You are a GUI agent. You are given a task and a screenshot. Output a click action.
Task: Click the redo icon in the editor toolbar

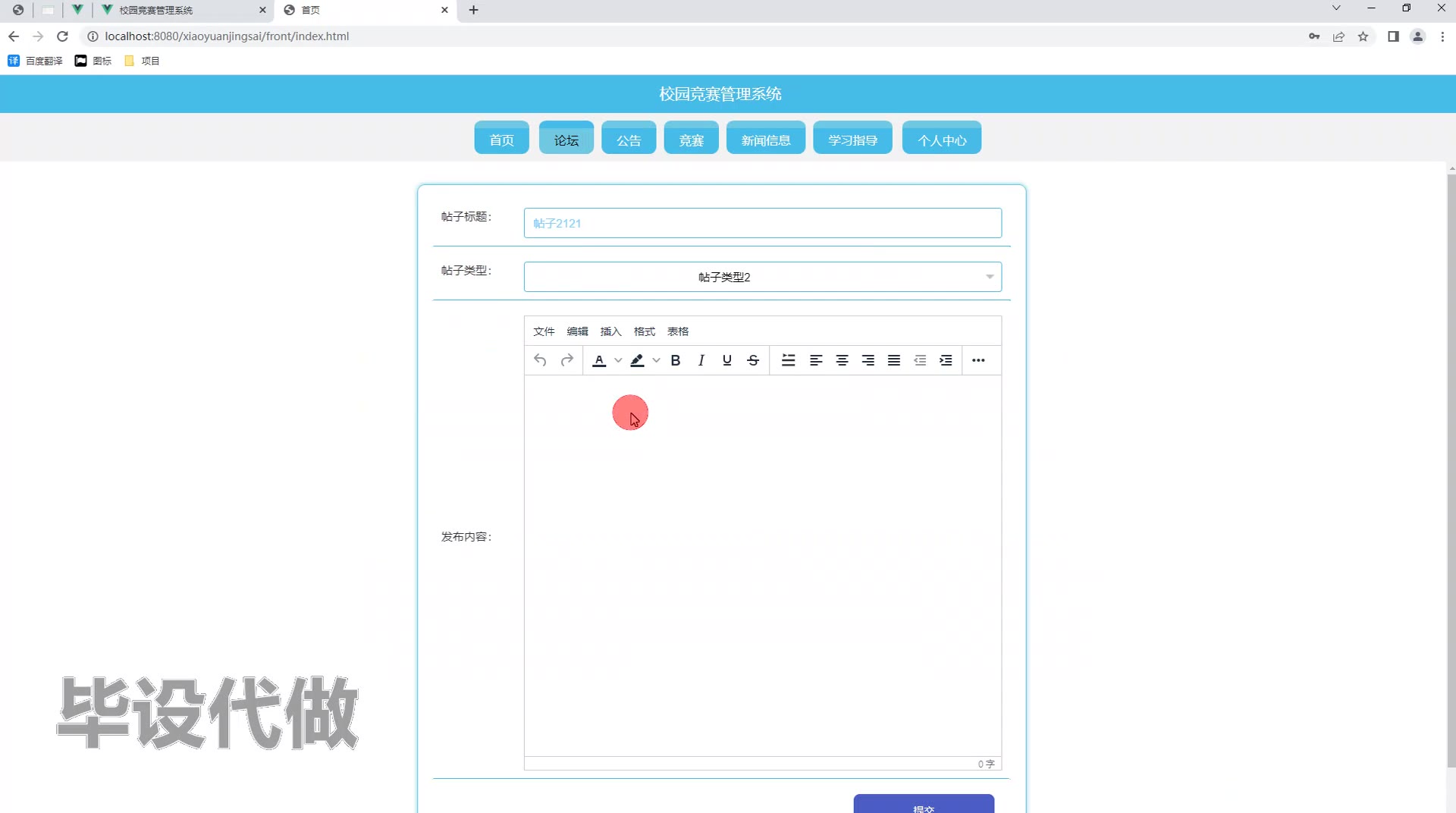point(566,360)
